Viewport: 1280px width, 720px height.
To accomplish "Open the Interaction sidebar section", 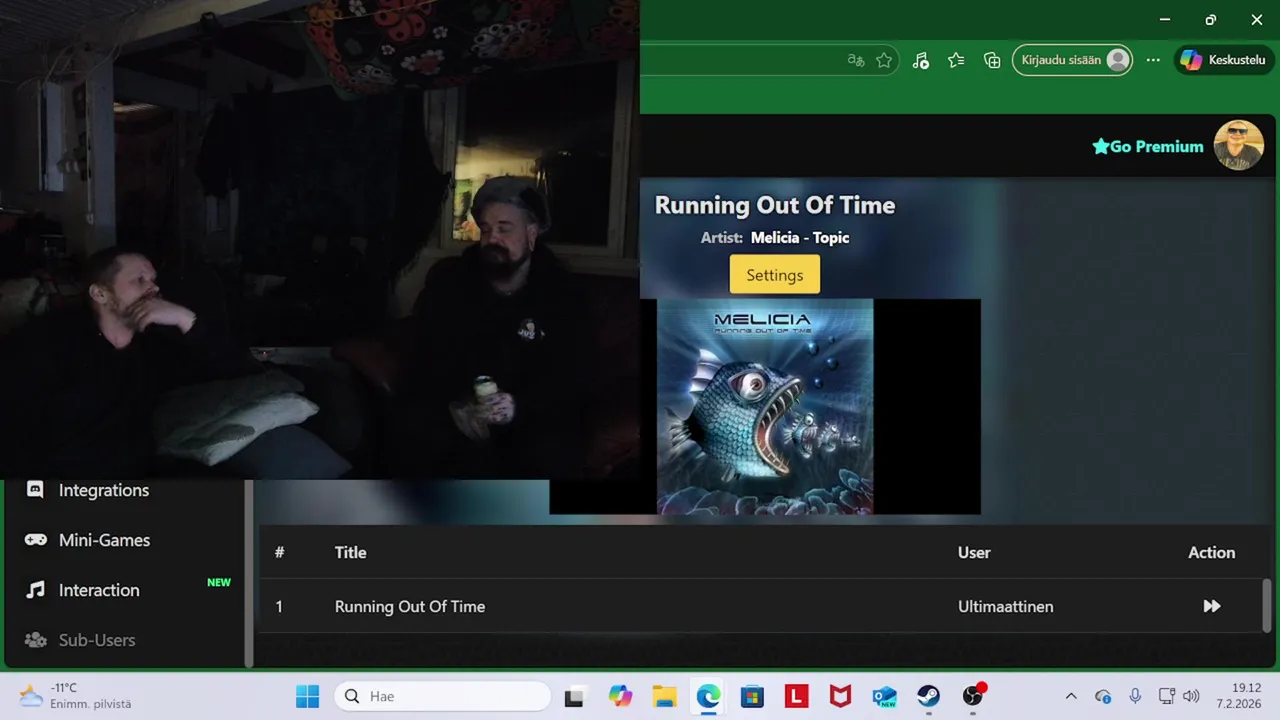I will click(x=99, y=590).
